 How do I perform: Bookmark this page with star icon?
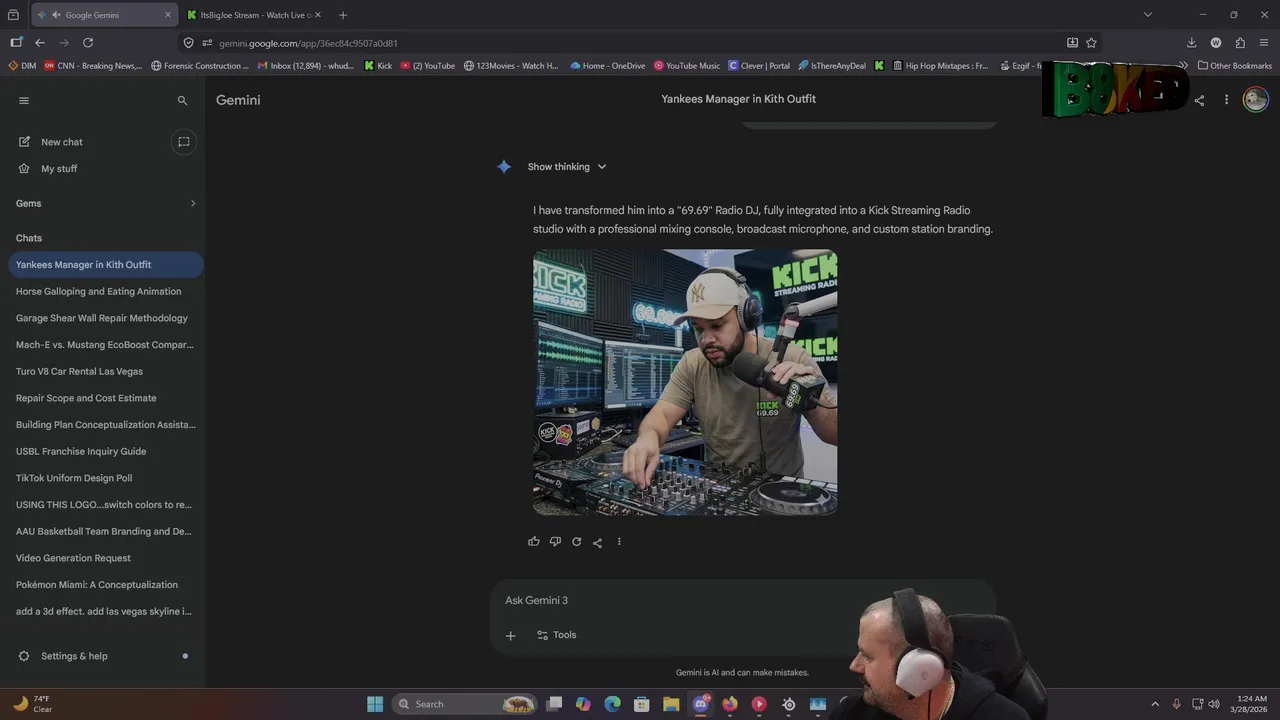[1091, 43]
